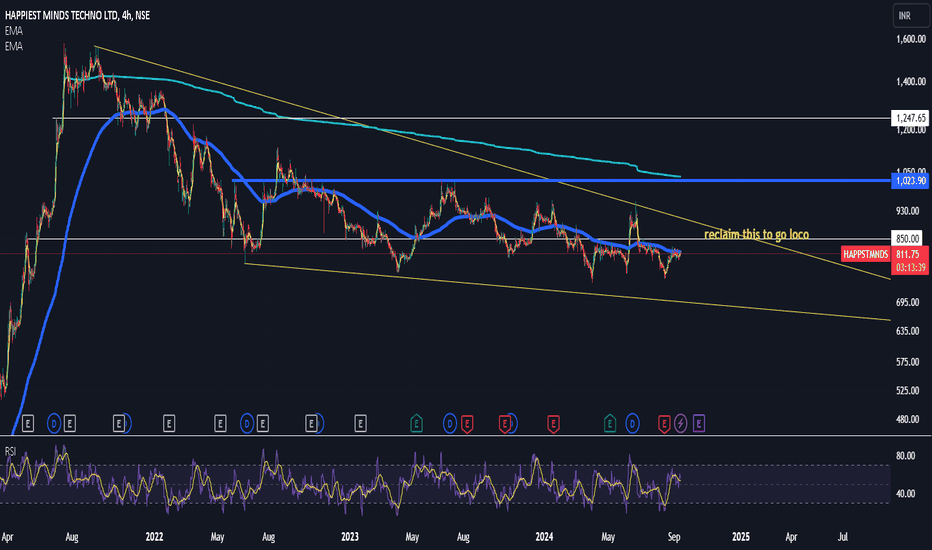The width and height of the screenshot is (932, 550).
Task: Select the 'reclaim this to go loco' annotation
Action: 756,234
